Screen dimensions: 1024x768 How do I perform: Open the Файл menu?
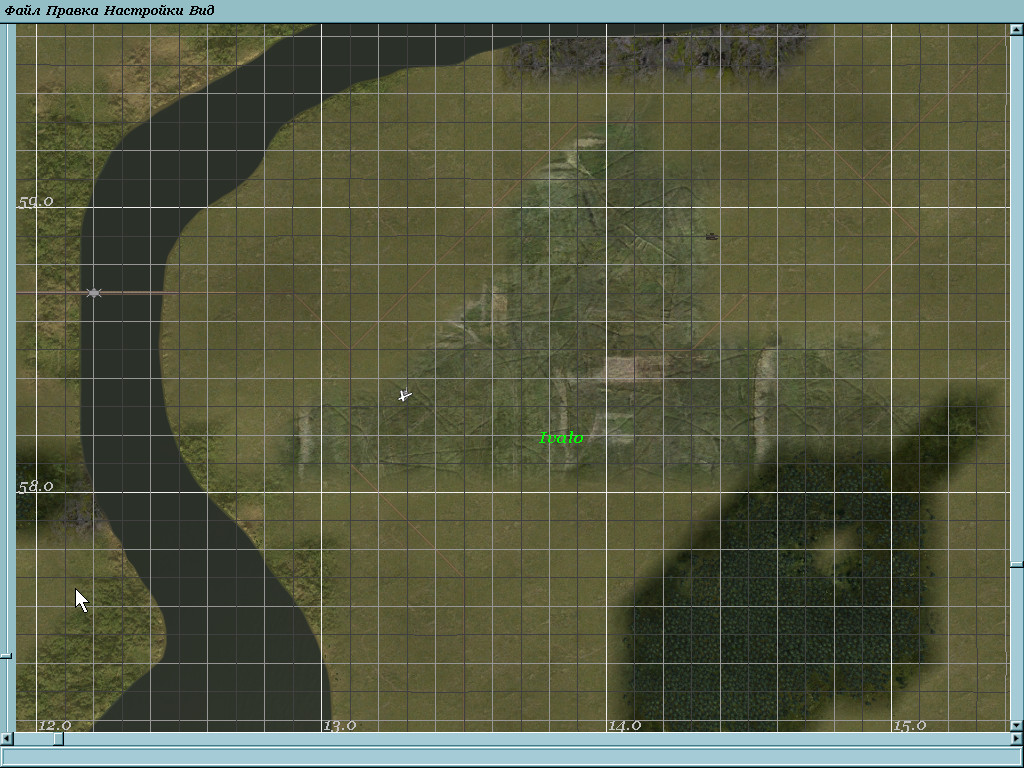tap(23, 10)
